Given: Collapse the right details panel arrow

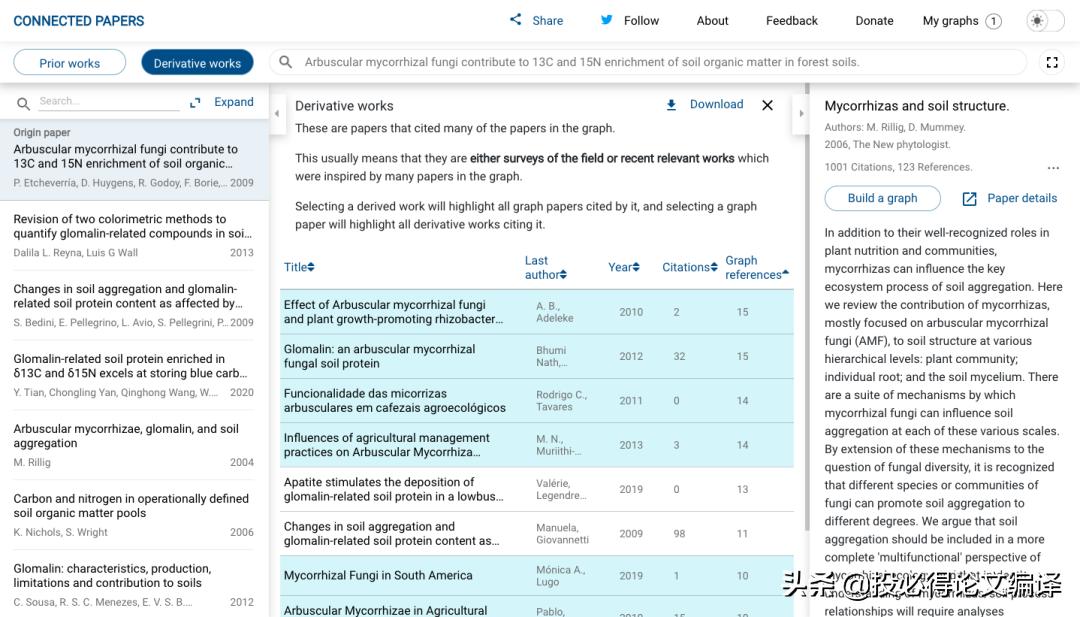Looking at the screenshot, I should click(x=801, y=113).
